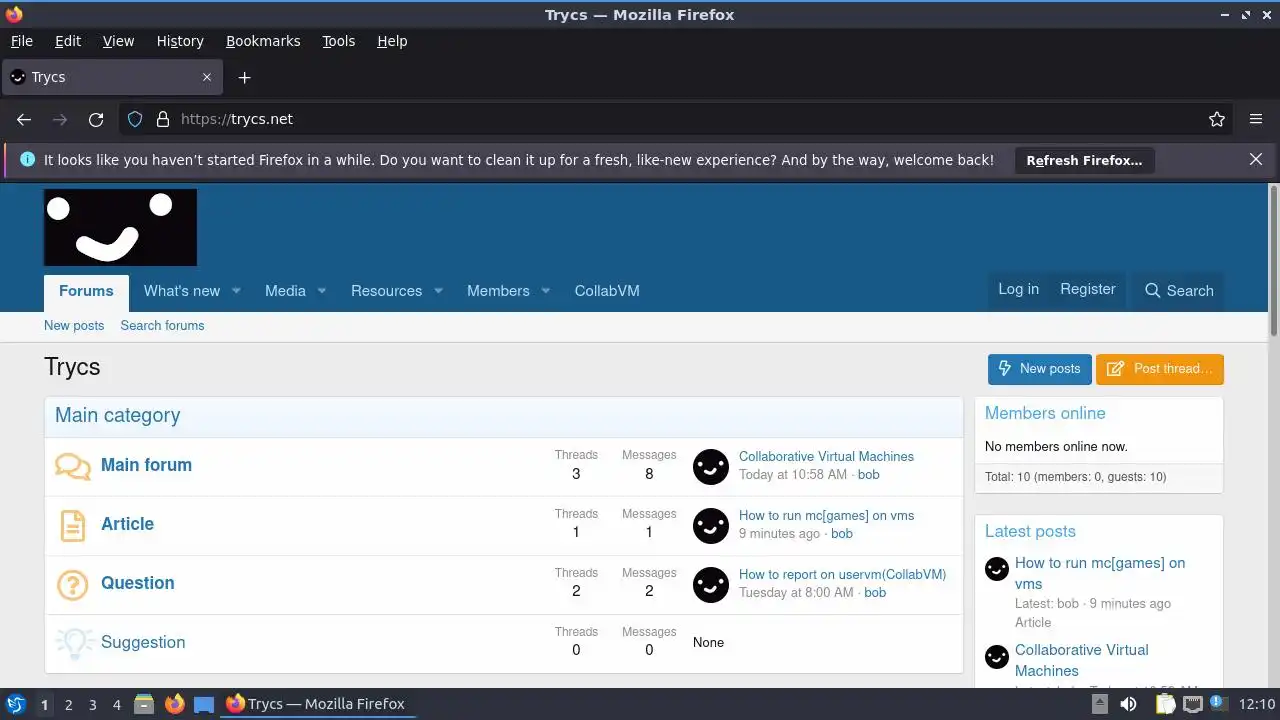
Task: Go back using the browser back arrow
Action: coord(24,119)
